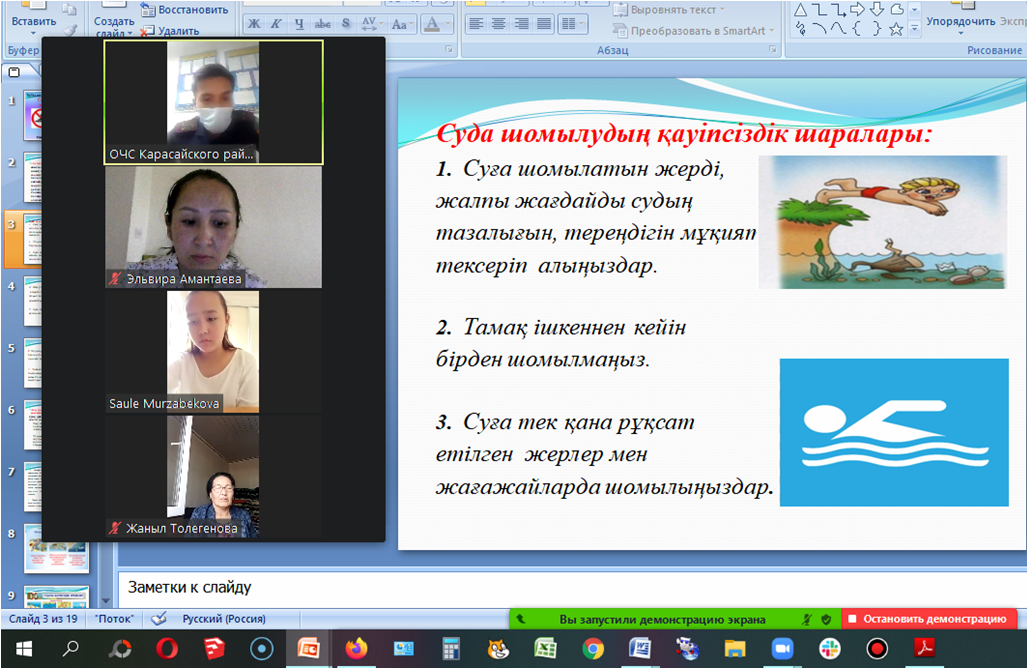Click Русский (Россия) language in status bar

click(224, 619)
